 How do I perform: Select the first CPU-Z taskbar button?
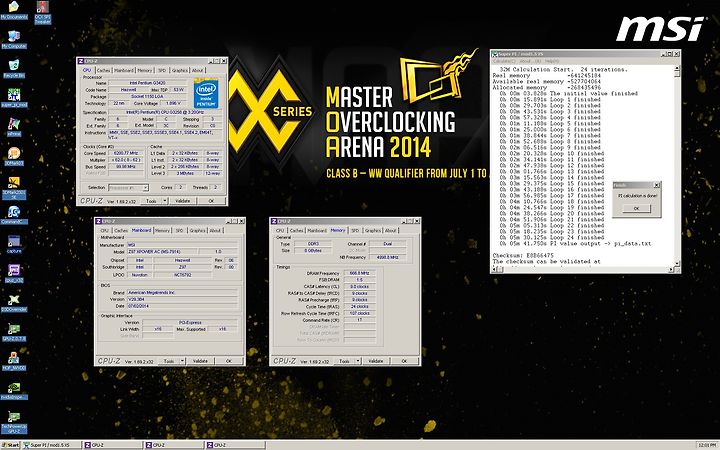click(x=112, y=445)
